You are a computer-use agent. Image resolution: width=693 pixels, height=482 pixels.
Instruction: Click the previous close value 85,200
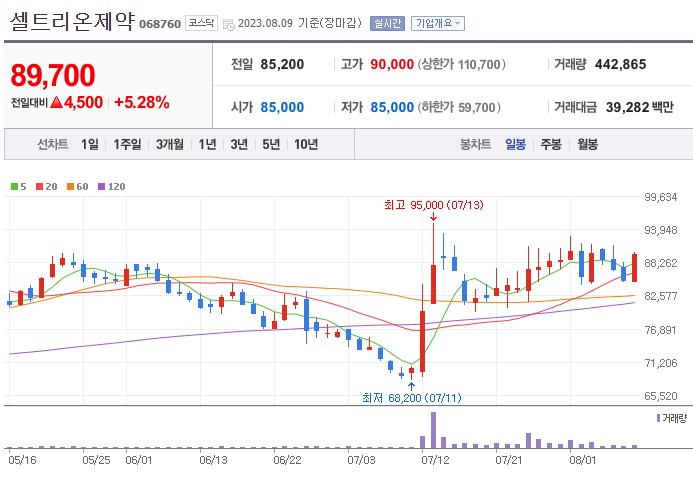pyautogui.click(x=282, y=65)
